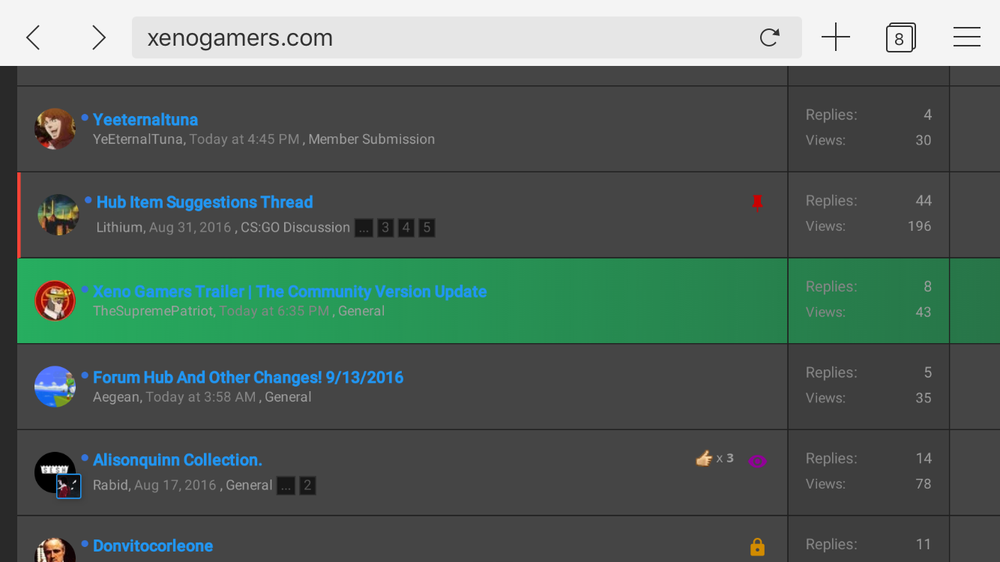Open Hub Item Suggestions Thread
1000x562 pixels.
(205, 202)
